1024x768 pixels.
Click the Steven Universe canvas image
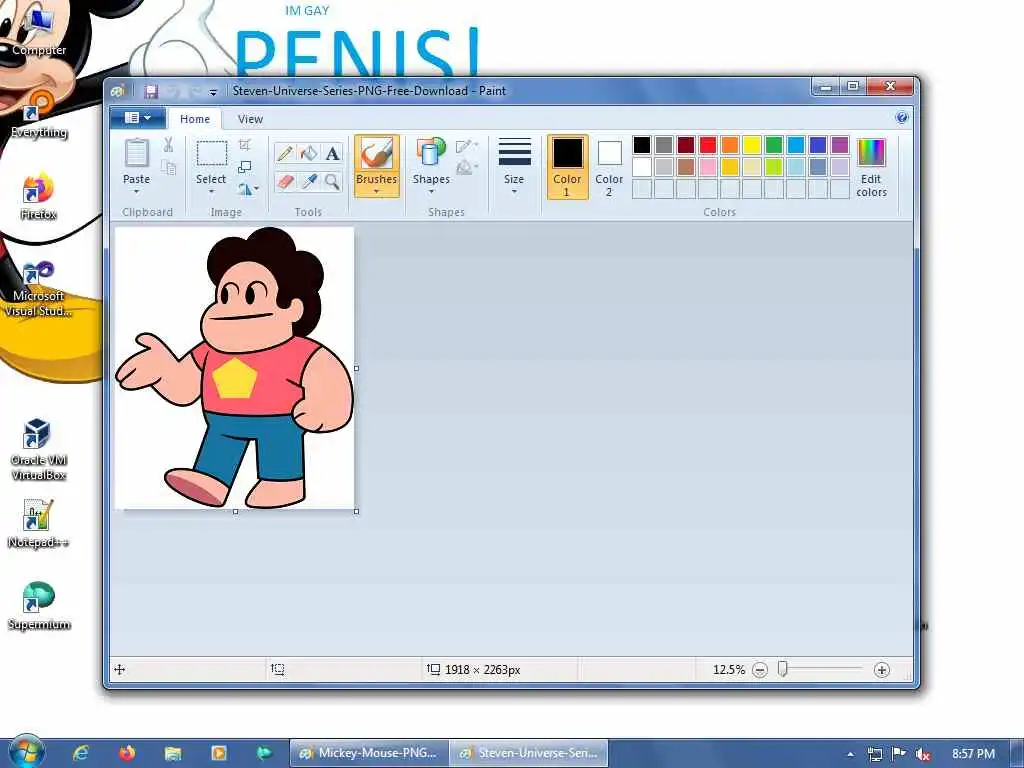(234, 368)
